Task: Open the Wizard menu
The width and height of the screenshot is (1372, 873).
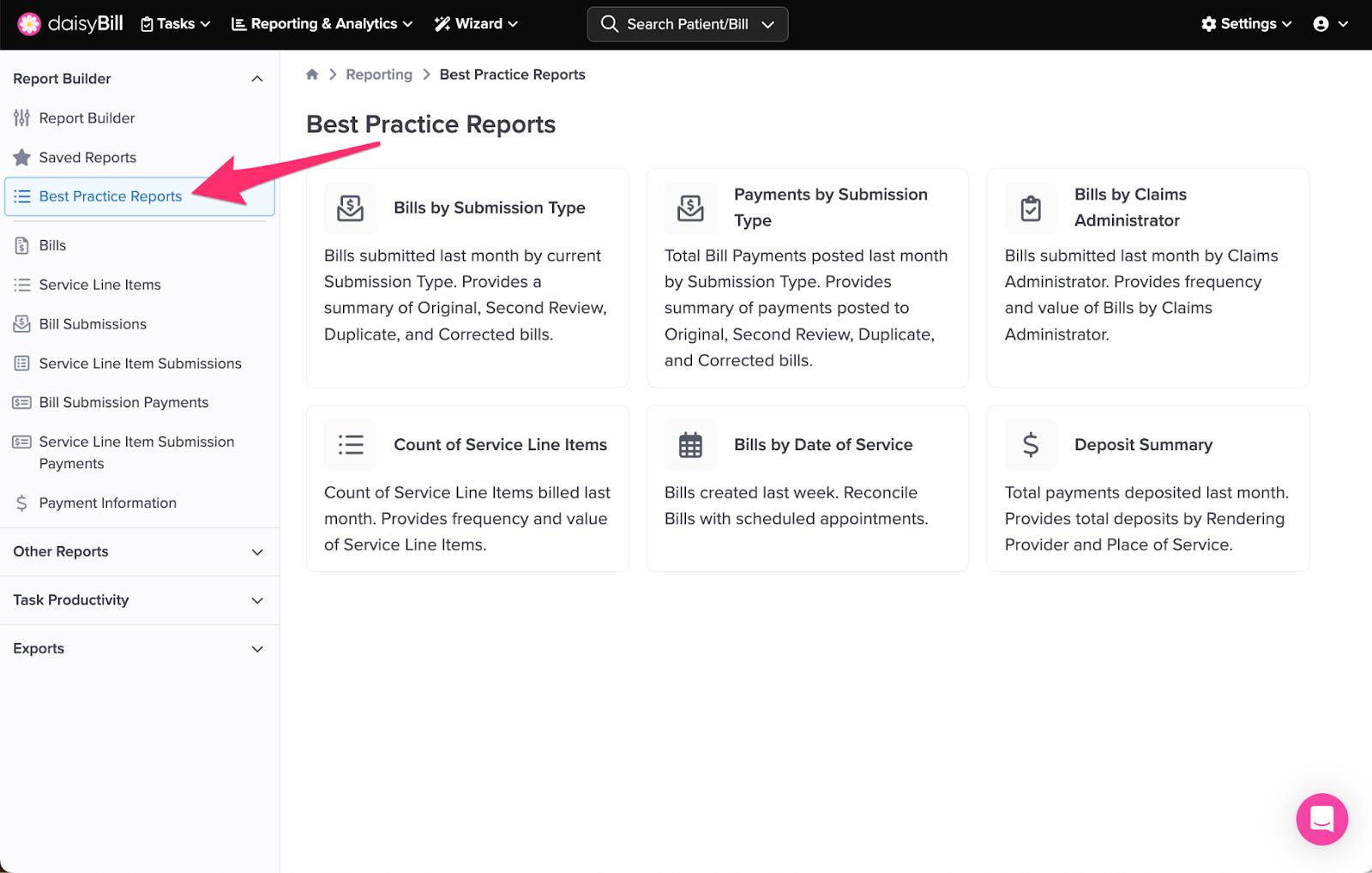Action: (476, 24)
